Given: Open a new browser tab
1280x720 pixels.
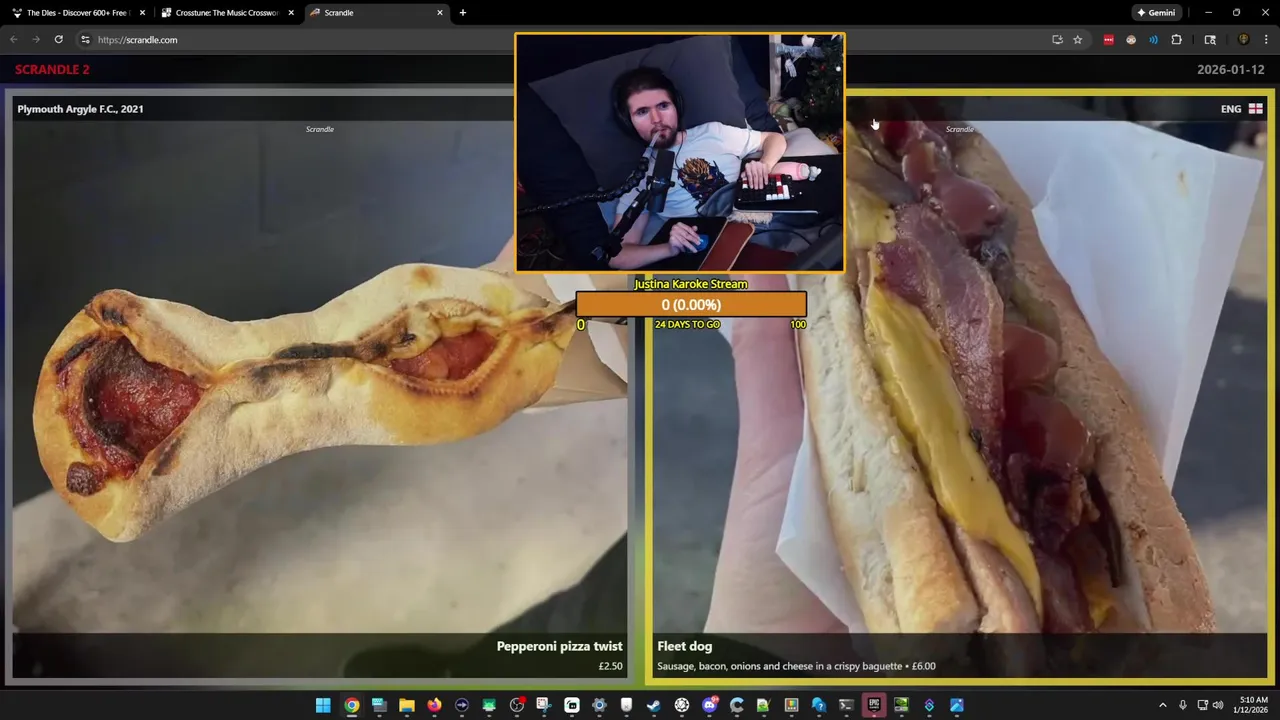Looking at the screenshot, I should coord(462,13).
